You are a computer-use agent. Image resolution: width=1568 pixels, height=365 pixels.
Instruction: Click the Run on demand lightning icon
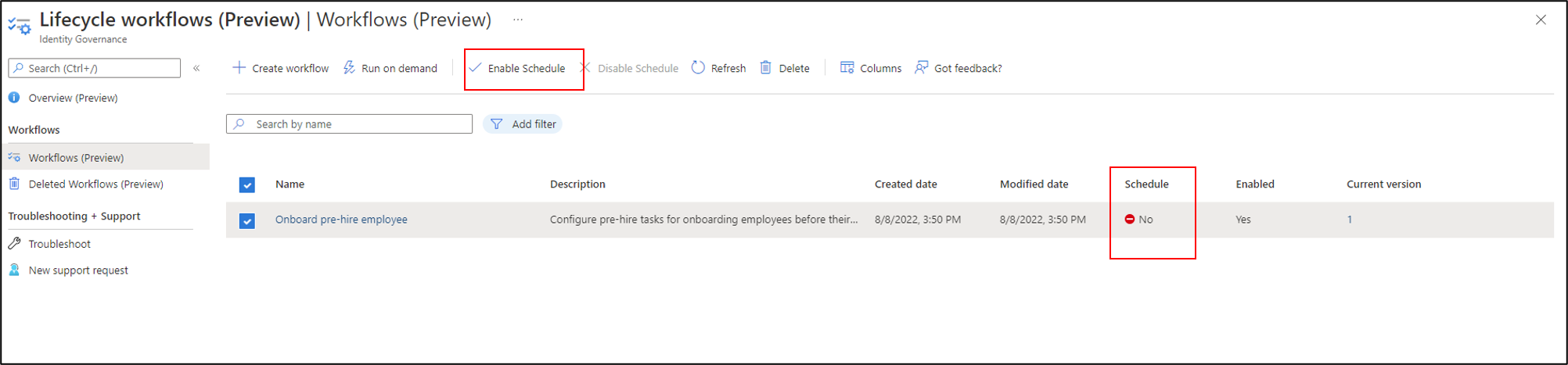point(349,68)
